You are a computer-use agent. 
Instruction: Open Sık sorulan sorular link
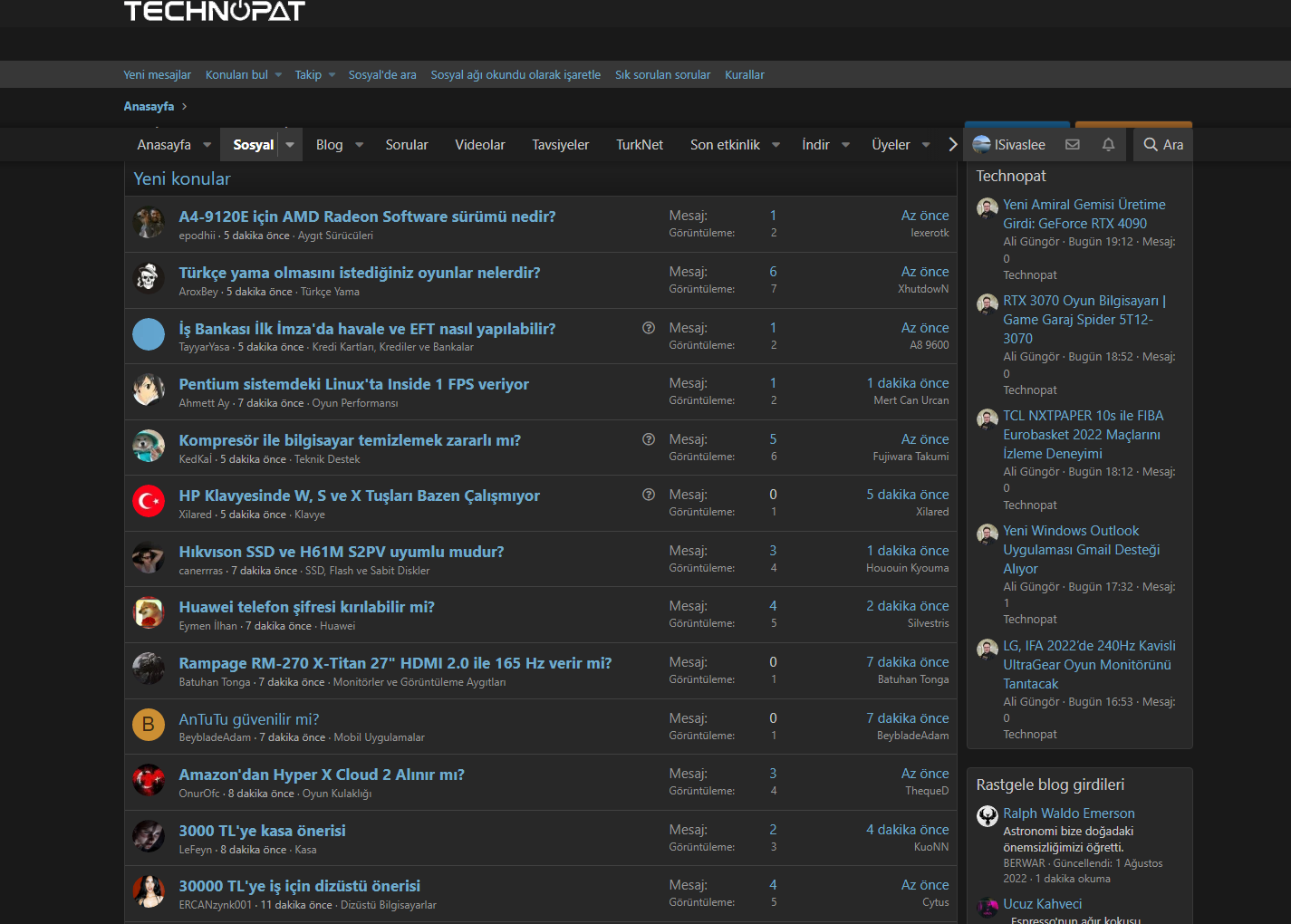point(663,75)
